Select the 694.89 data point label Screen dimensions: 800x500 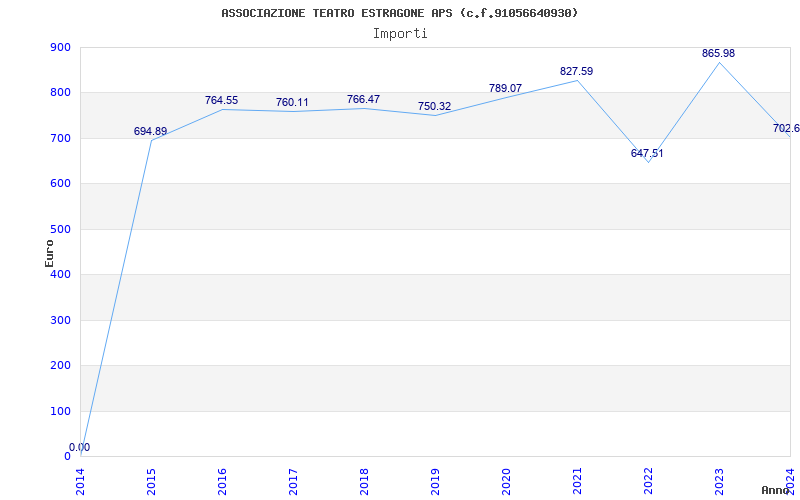pyautogui.click(x=151, y=131)
